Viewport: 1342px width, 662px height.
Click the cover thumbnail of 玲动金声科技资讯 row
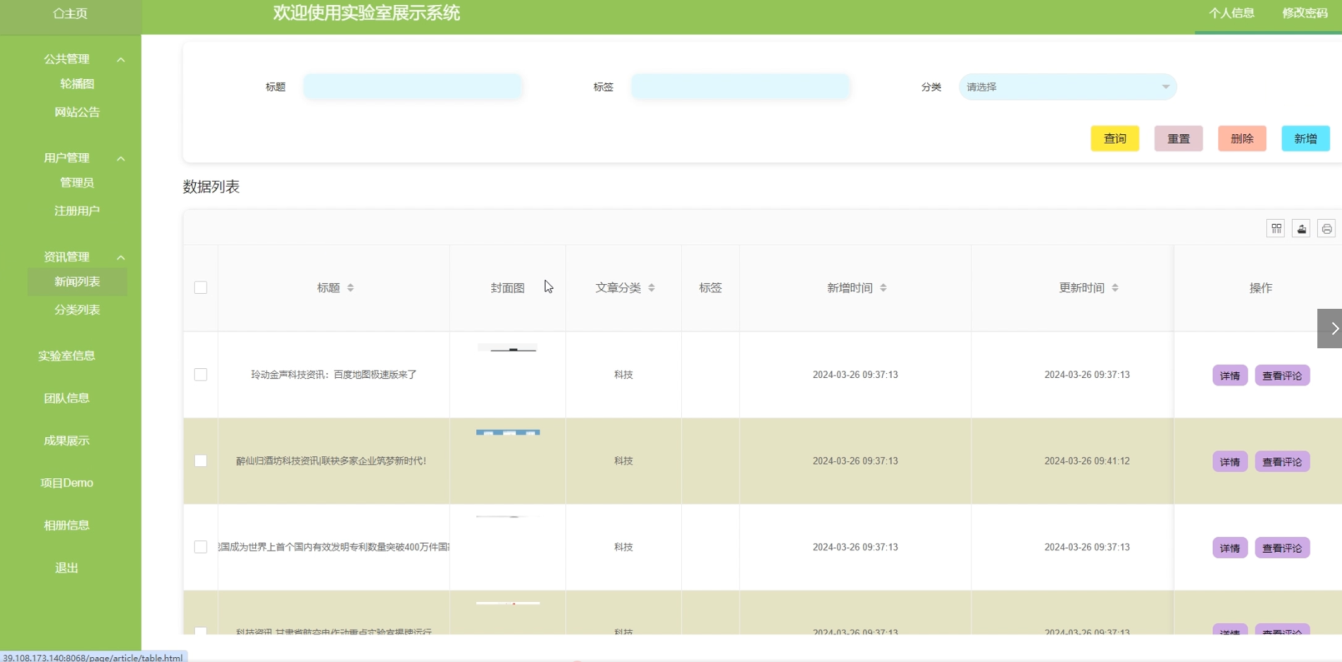[x=508, y=348]
